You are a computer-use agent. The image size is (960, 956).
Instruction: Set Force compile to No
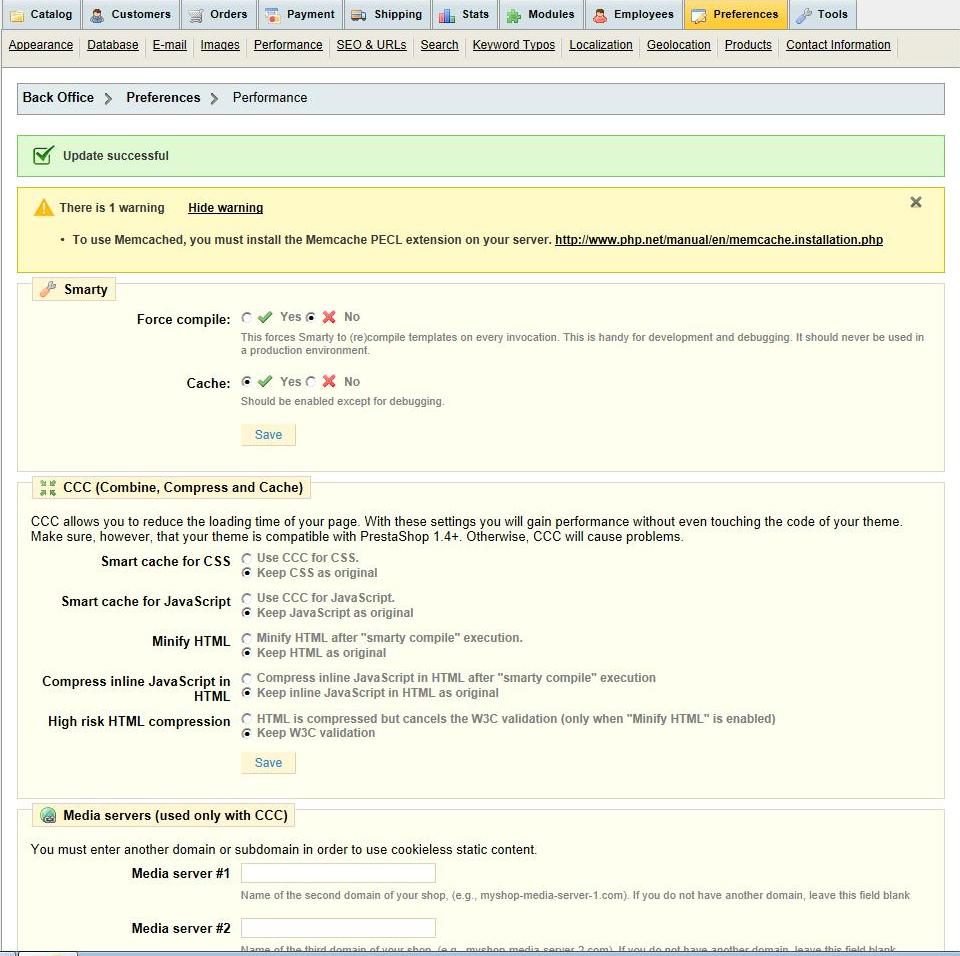click(311, 317)
